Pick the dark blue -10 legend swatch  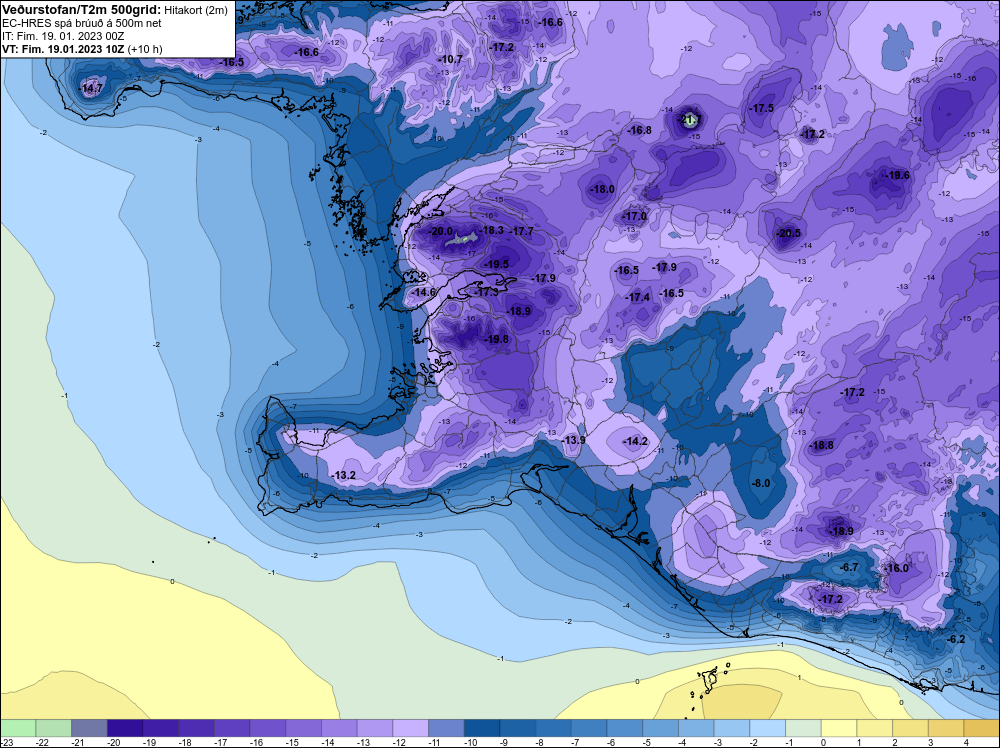pos(482,728)
